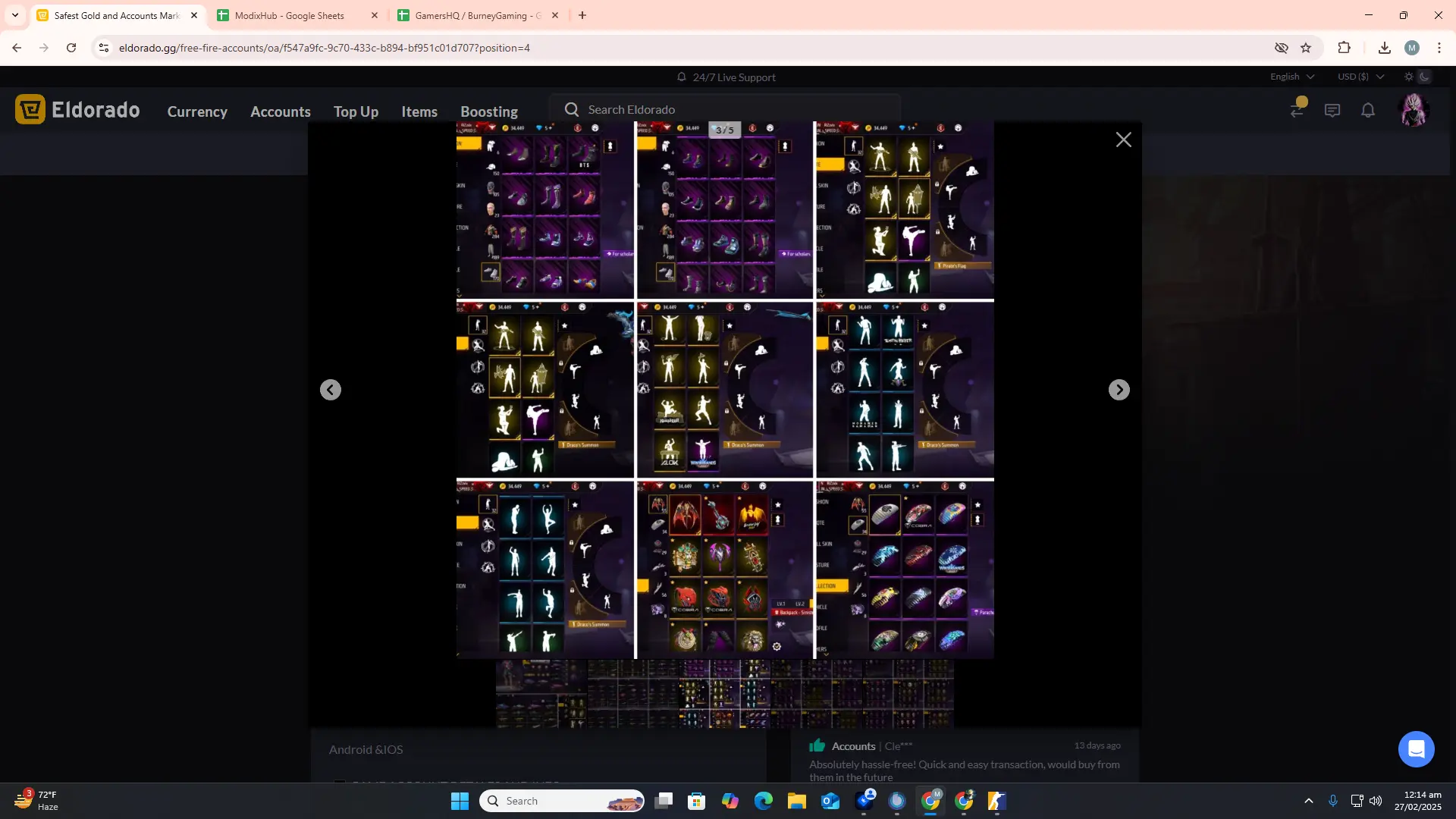Open the browser tab search dropdown

pos(15,15)
